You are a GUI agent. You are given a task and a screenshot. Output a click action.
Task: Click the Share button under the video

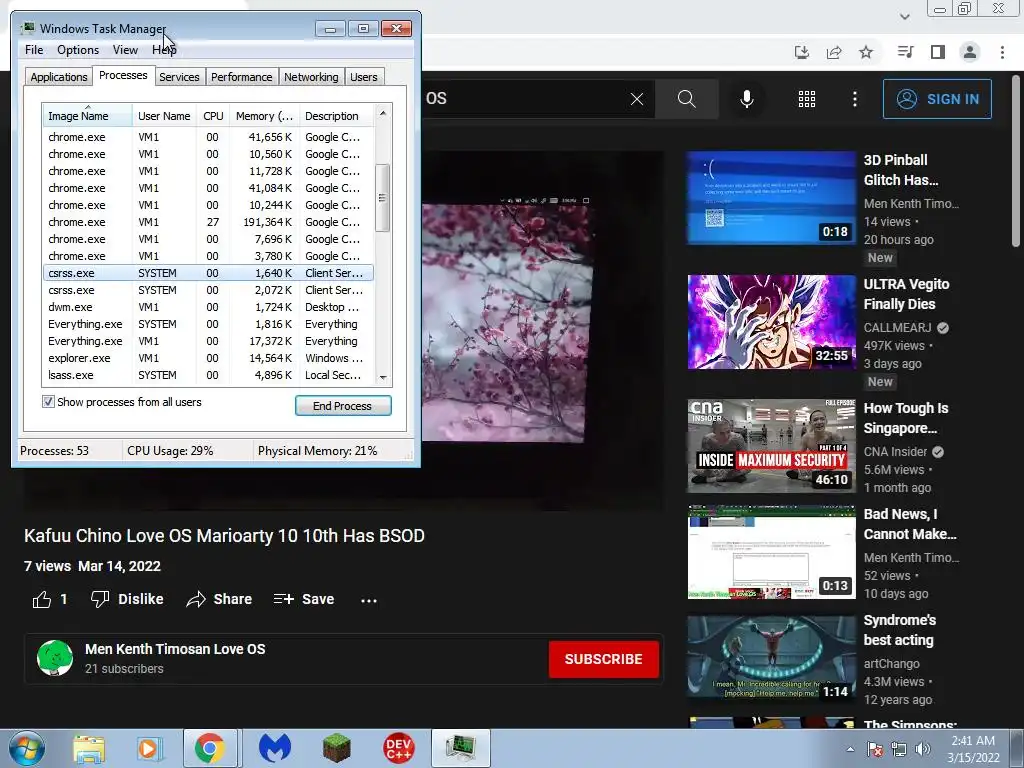[x=219, y=599]
